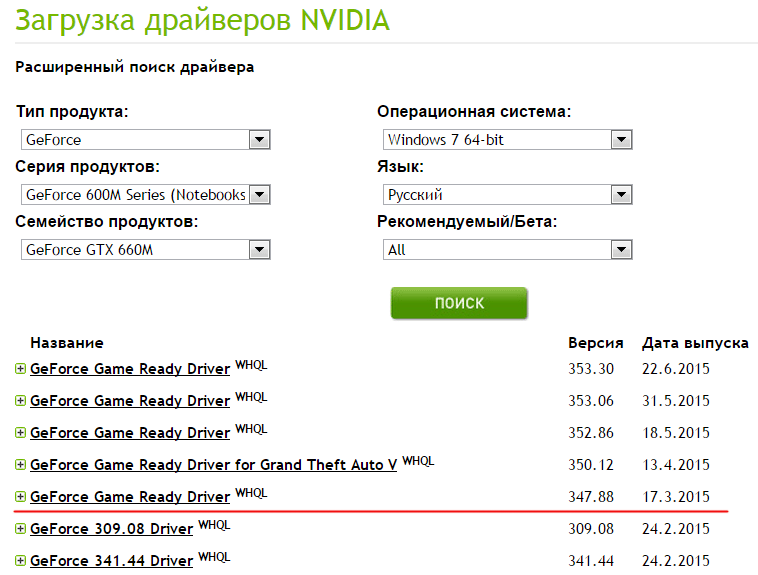Open GeForce Game Ready Driver 353.30 link
758x575 pixels.
pyautogui.click(x=130, y=369)
